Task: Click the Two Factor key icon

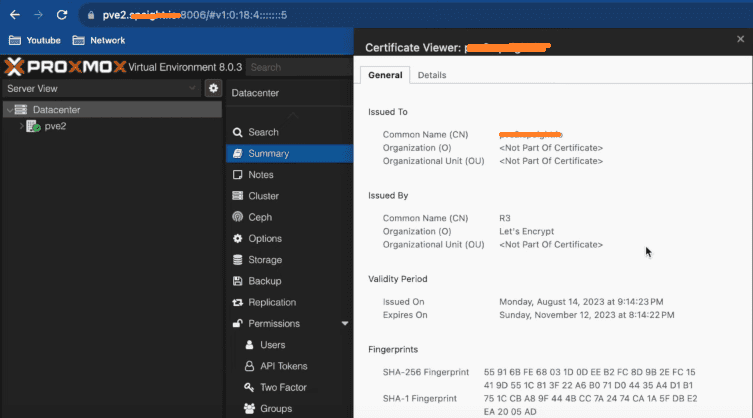Action: click(x=249, y=387)
